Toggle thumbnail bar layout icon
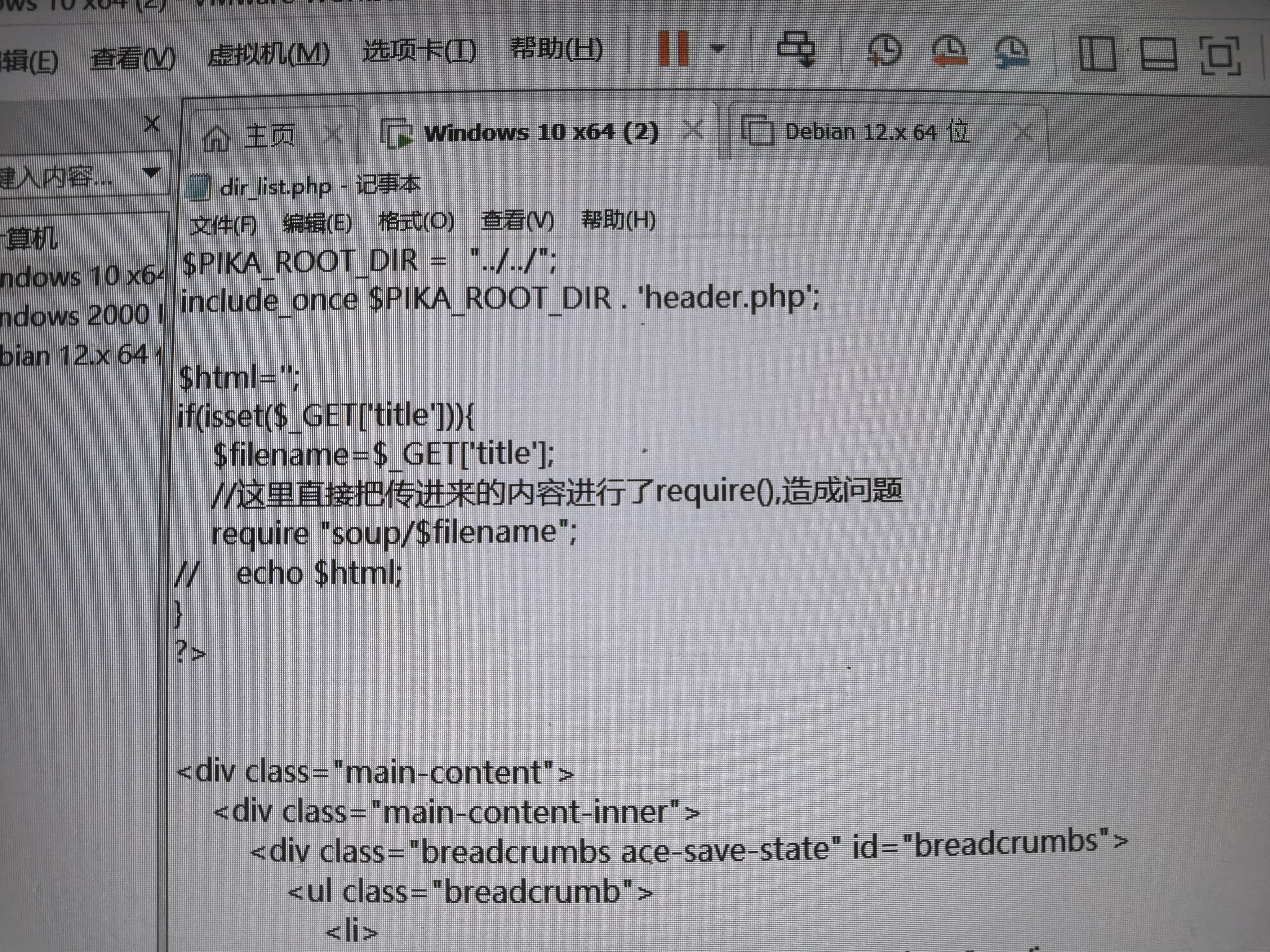This screenshot has height=952, width=1270. click(1158, 54)
